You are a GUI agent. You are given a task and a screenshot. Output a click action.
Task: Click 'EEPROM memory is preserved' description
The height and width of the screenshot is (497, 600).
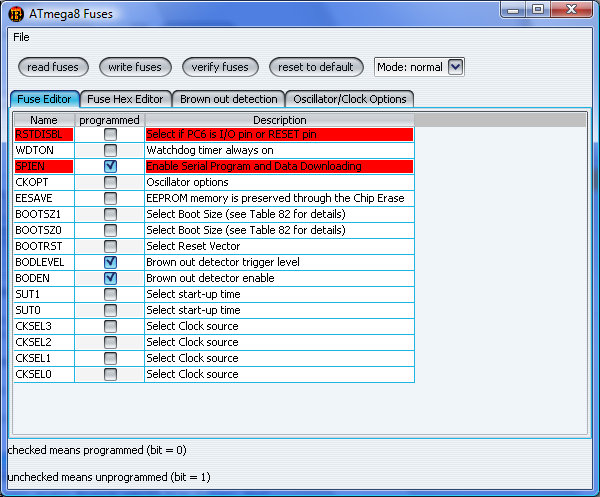pos(280,198)
